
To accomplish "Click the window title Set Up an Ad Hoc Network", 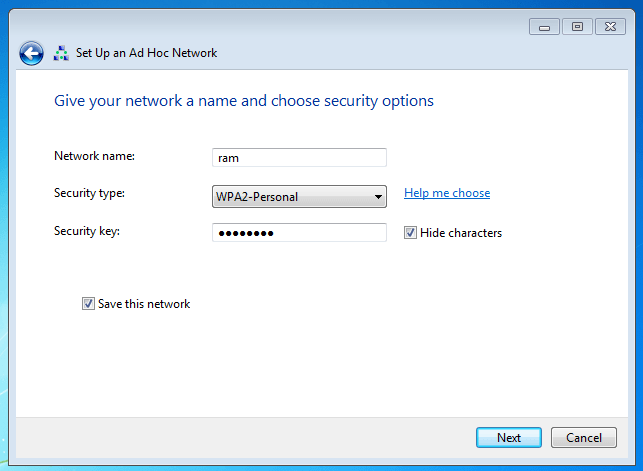I will 146,53.
